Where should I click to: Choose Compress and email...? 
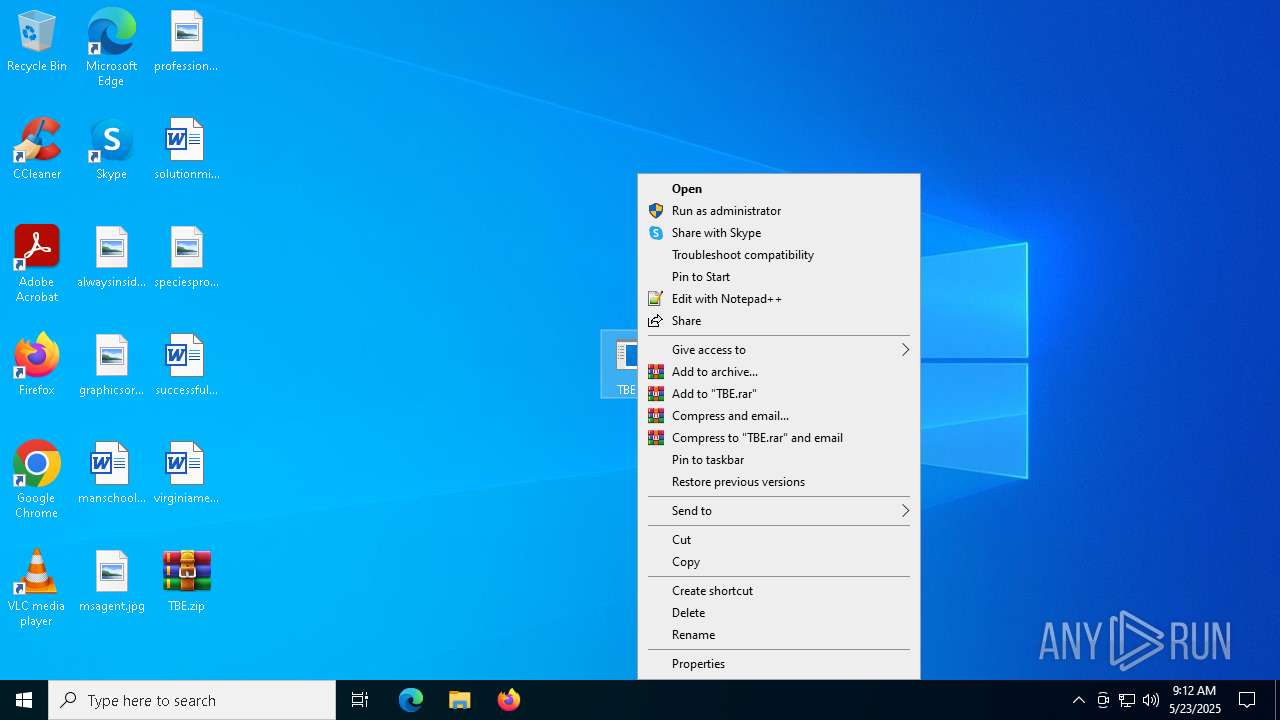(x=779, y=416)
